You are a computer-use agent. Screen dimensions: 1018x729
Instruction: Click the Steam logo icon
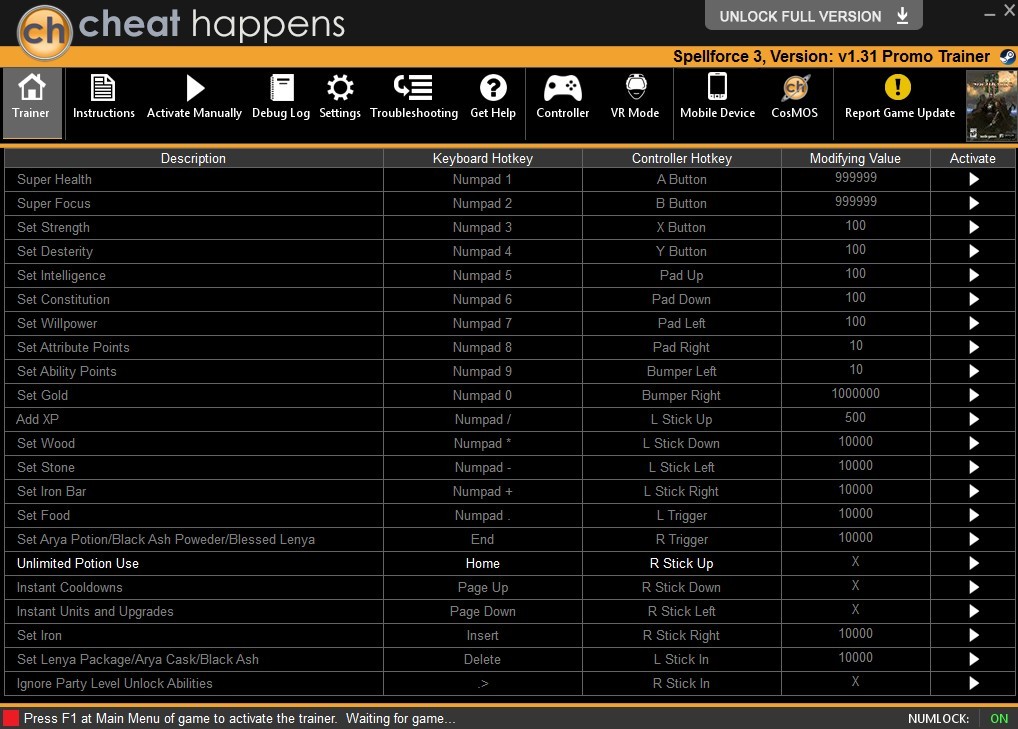pyautogui.click(x=1007, y=56)
